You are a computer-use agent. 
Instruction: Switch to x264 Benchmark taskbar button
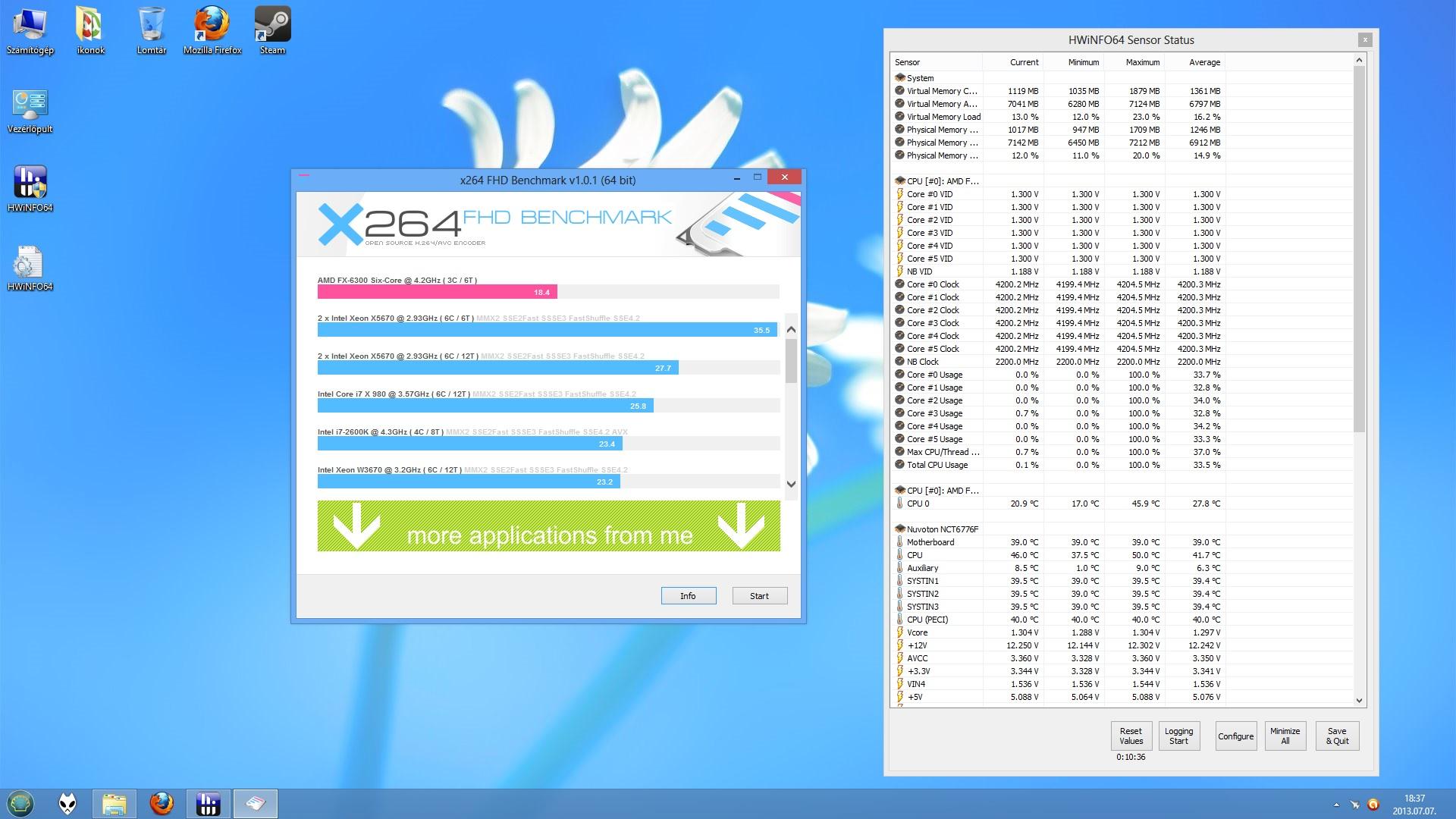click(256, 803)
